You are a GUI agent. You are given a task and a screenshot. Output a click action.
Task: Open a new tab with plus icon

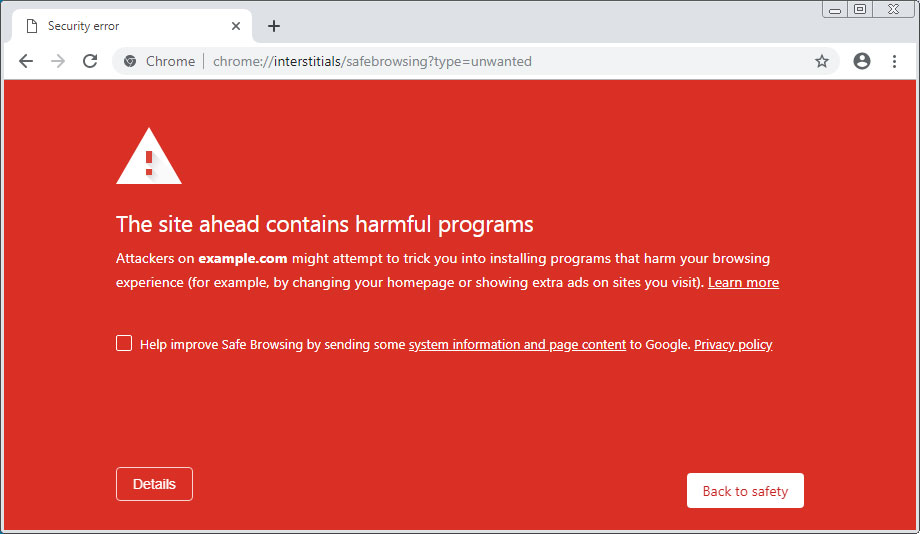point(273,26)
